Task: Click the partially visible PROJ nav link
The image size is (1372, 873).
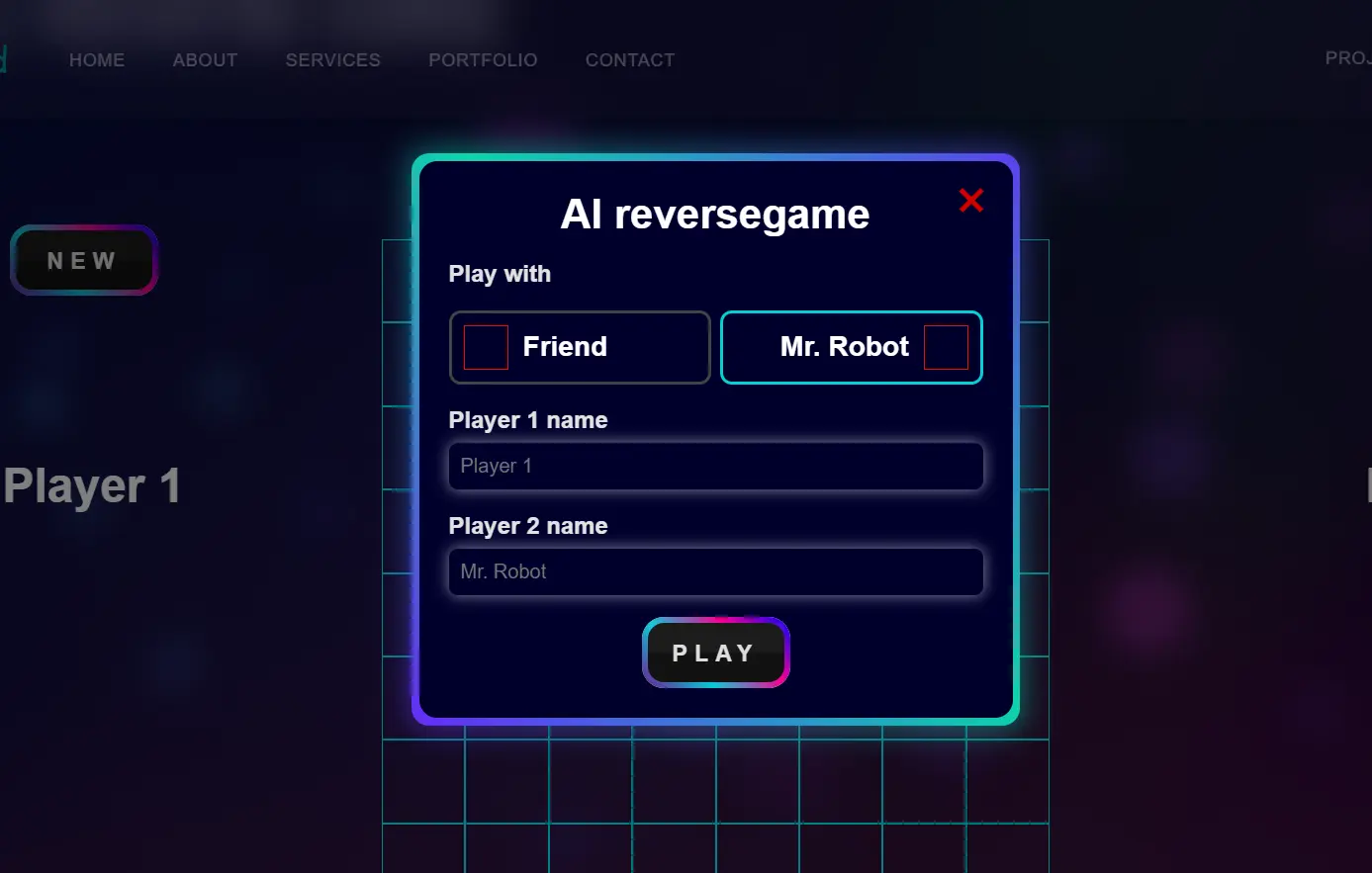Action: click(x=1347, y=58)
